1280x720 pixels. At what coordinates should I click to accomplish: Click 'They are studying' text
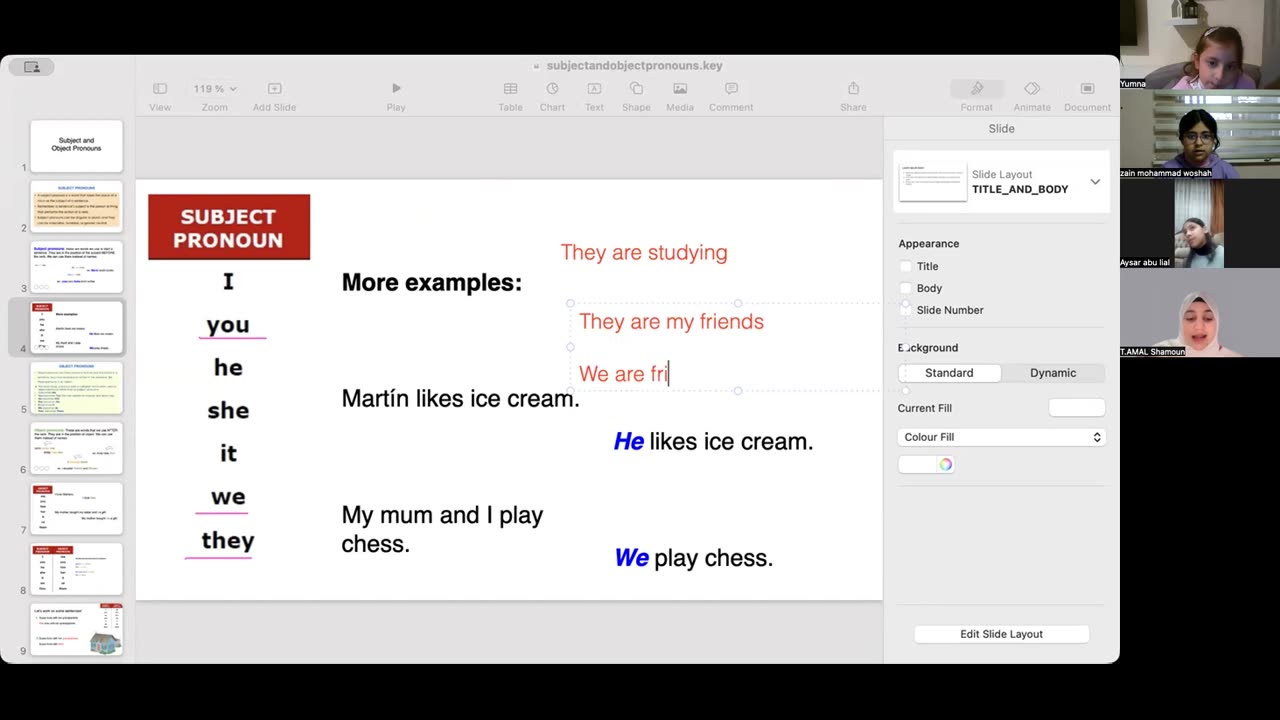(644, 252)
